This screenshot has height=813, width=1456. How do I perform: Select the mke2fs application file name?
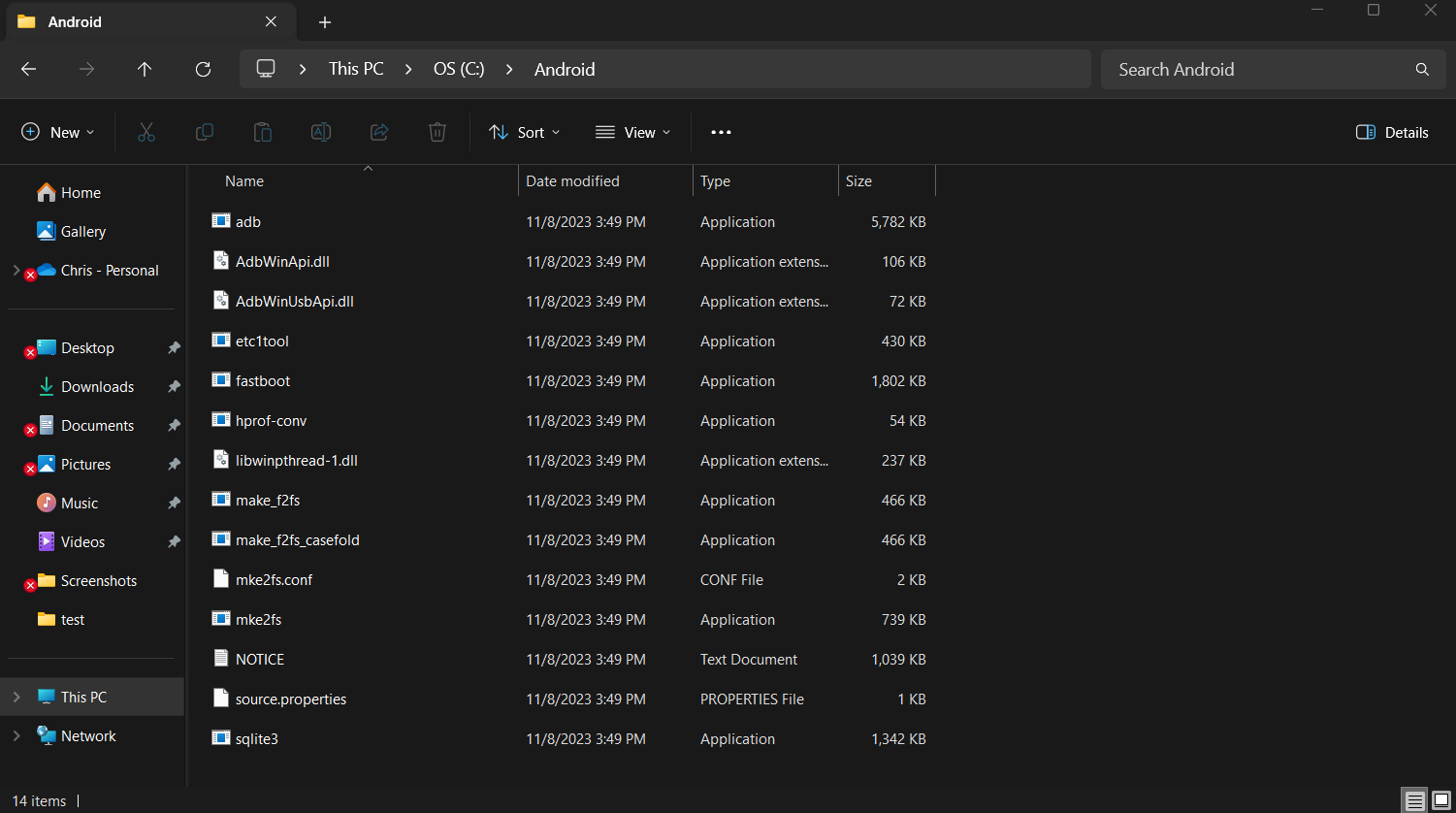[x=258, y=619]
